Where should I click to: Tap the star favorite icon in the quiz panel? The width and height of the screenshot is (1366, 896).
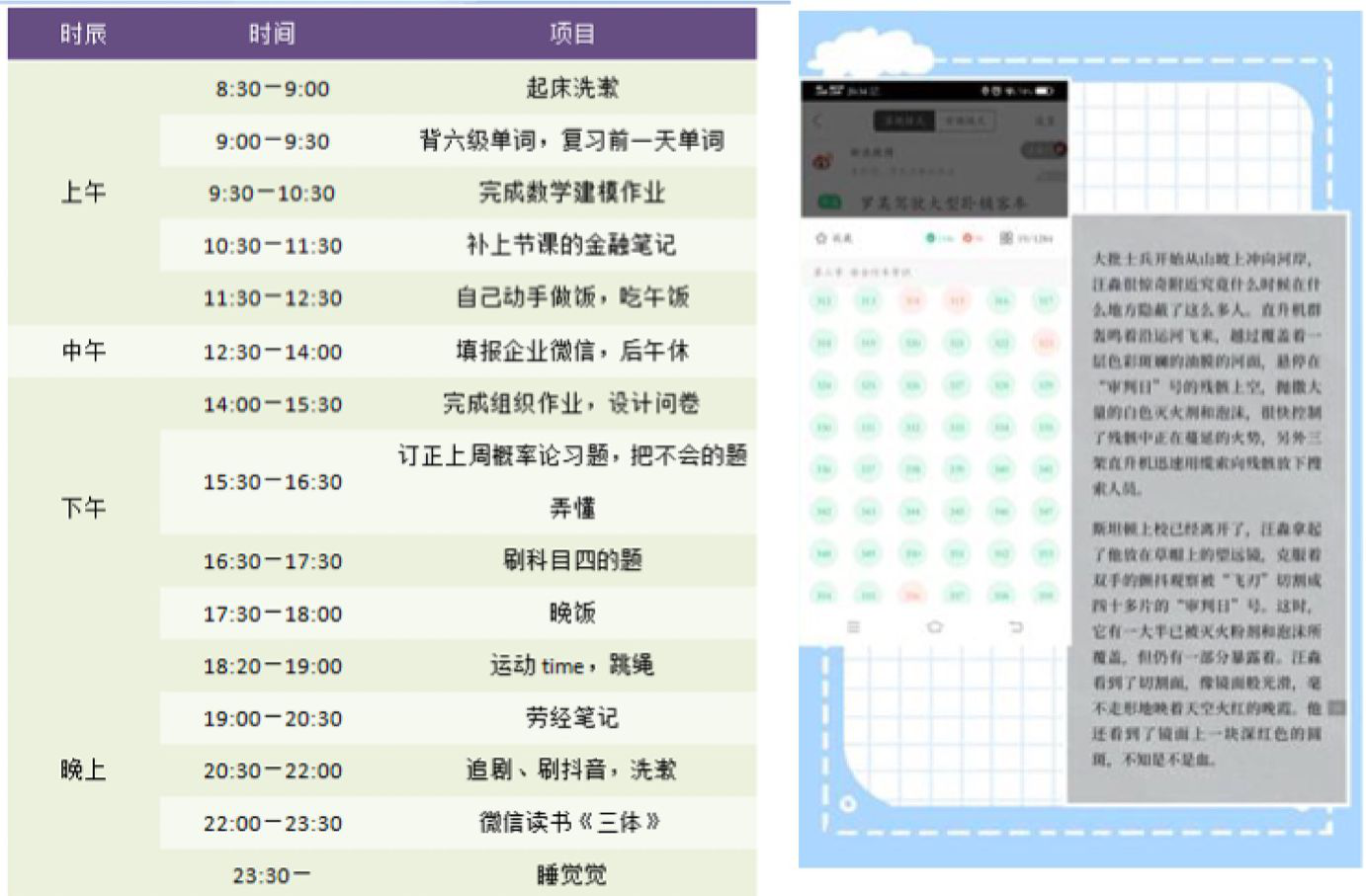tap(820, 238)
